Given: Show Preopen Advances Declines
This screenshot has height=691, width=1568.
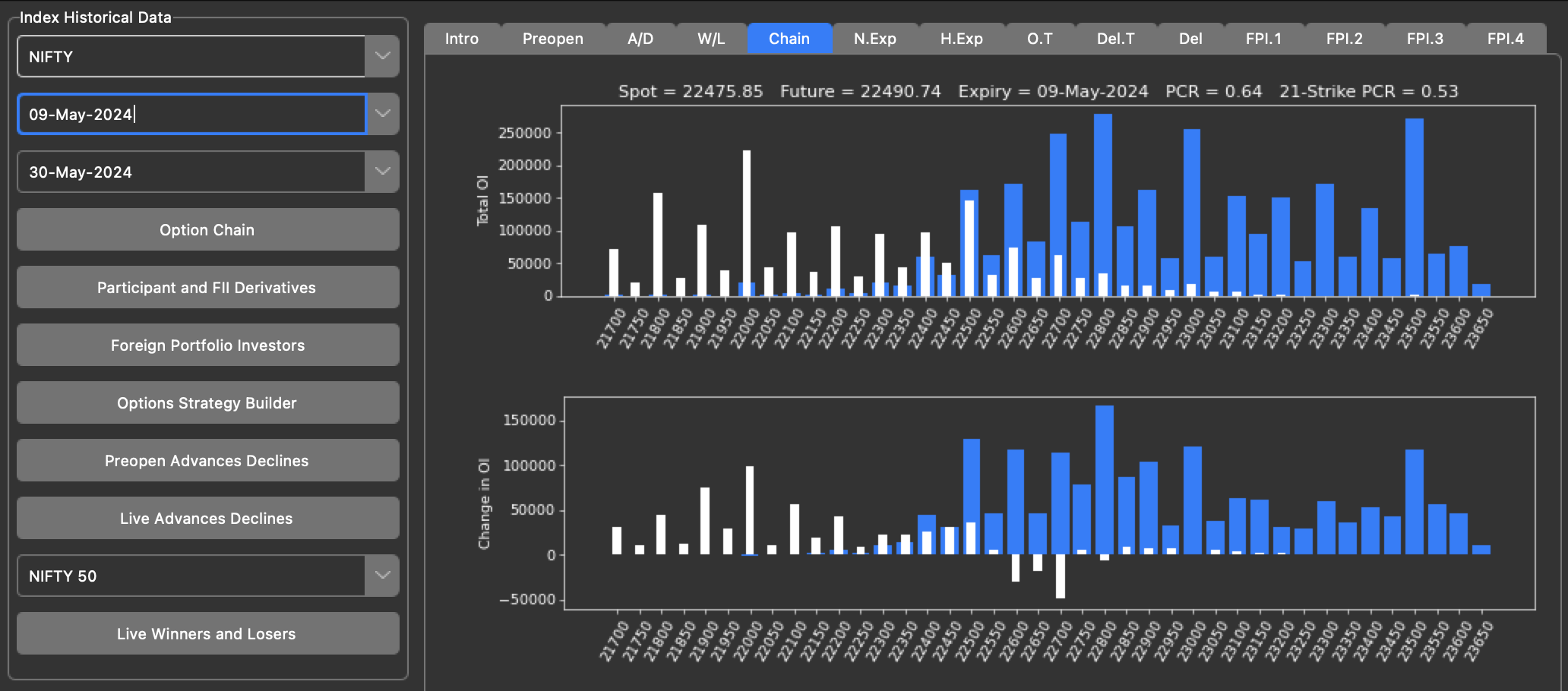Looking at the screenshot, I should pyautogui.click(x=207, y=460).
